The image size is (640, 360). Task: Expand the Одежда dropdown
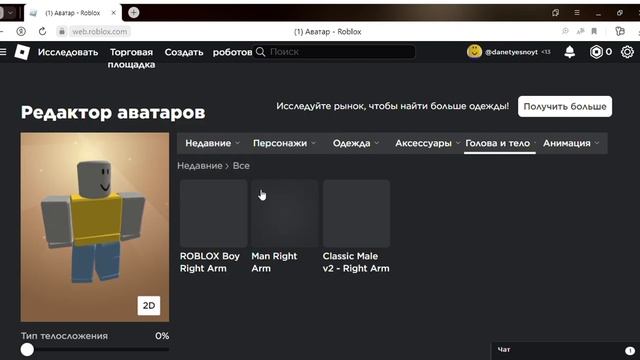click(356, 143)
